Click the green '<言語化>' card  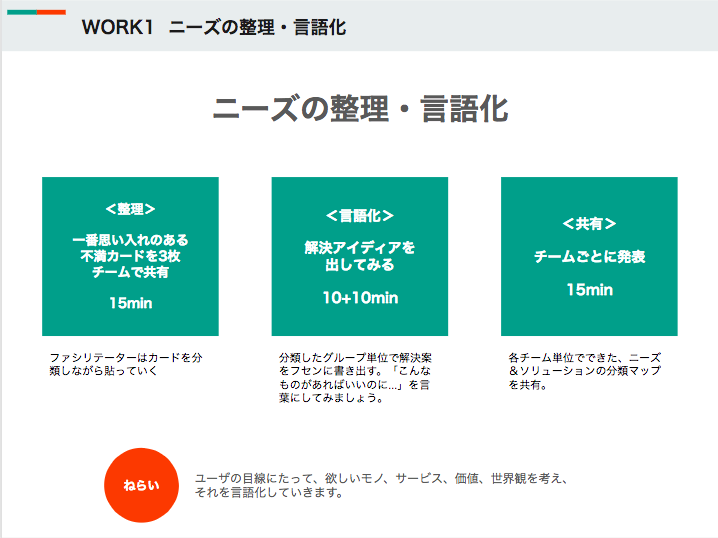pyautogui.click(x=360, y=256)
